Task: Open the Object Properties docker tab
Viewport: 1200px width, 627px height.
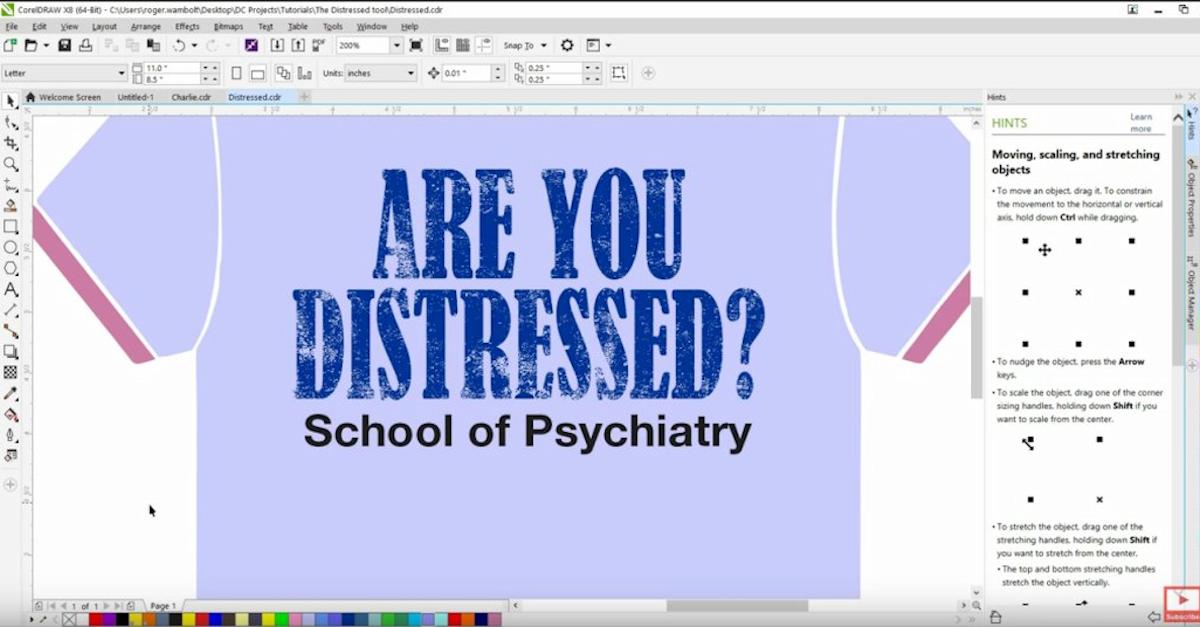Action: (1192, 196)
